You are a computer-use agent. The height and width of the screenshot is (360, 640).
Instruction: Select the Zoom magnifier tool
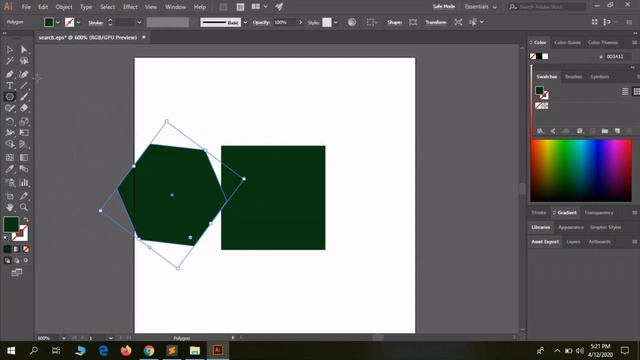click(24, 207)
